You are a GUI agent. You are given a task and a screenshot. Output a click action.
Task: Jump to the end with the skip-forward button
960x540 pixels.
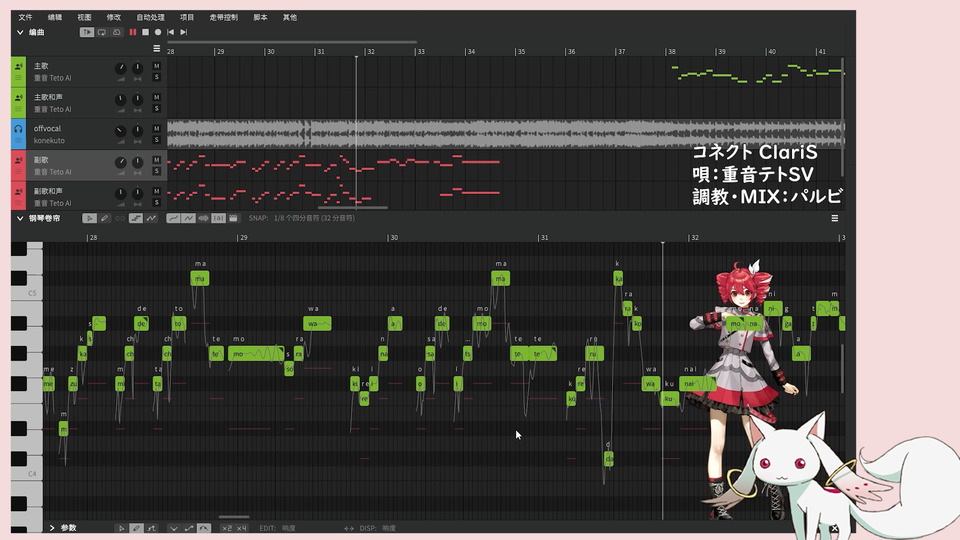[184, 32]
